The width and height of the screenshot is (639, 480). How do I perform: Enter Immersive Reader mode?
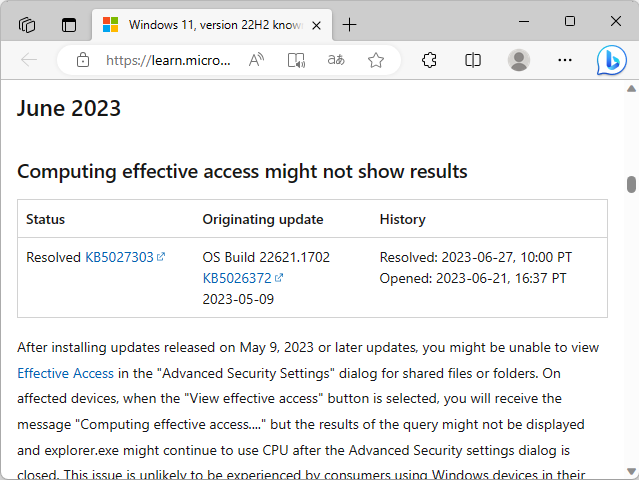pyautogui.click(x=296, y=60)
